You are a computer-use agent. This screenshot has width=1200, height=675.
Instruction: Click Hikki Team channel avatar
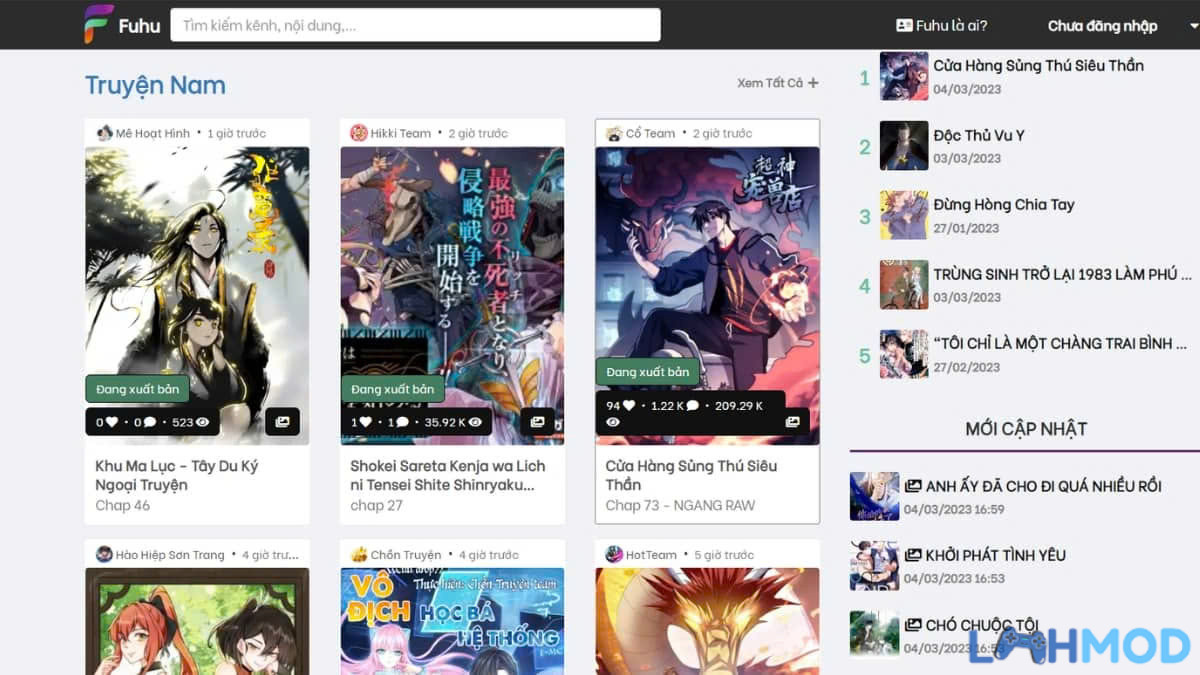[x=359, y=133]
